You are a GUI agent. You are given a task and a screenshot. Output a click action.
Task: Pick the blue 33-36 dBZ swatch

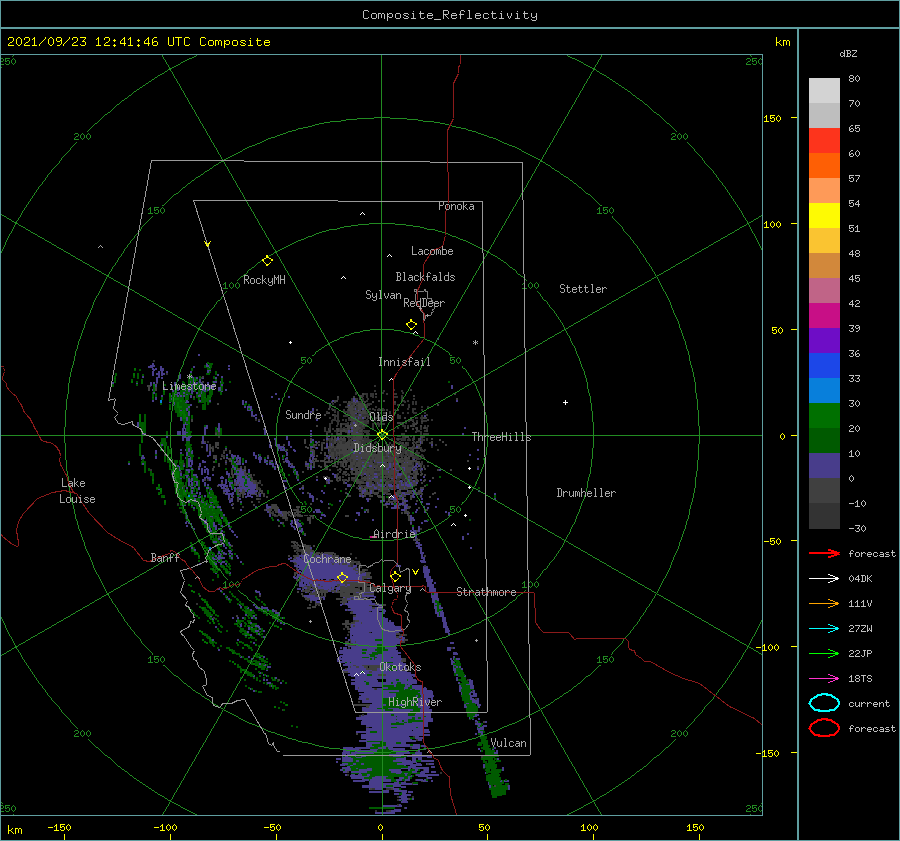824,366
